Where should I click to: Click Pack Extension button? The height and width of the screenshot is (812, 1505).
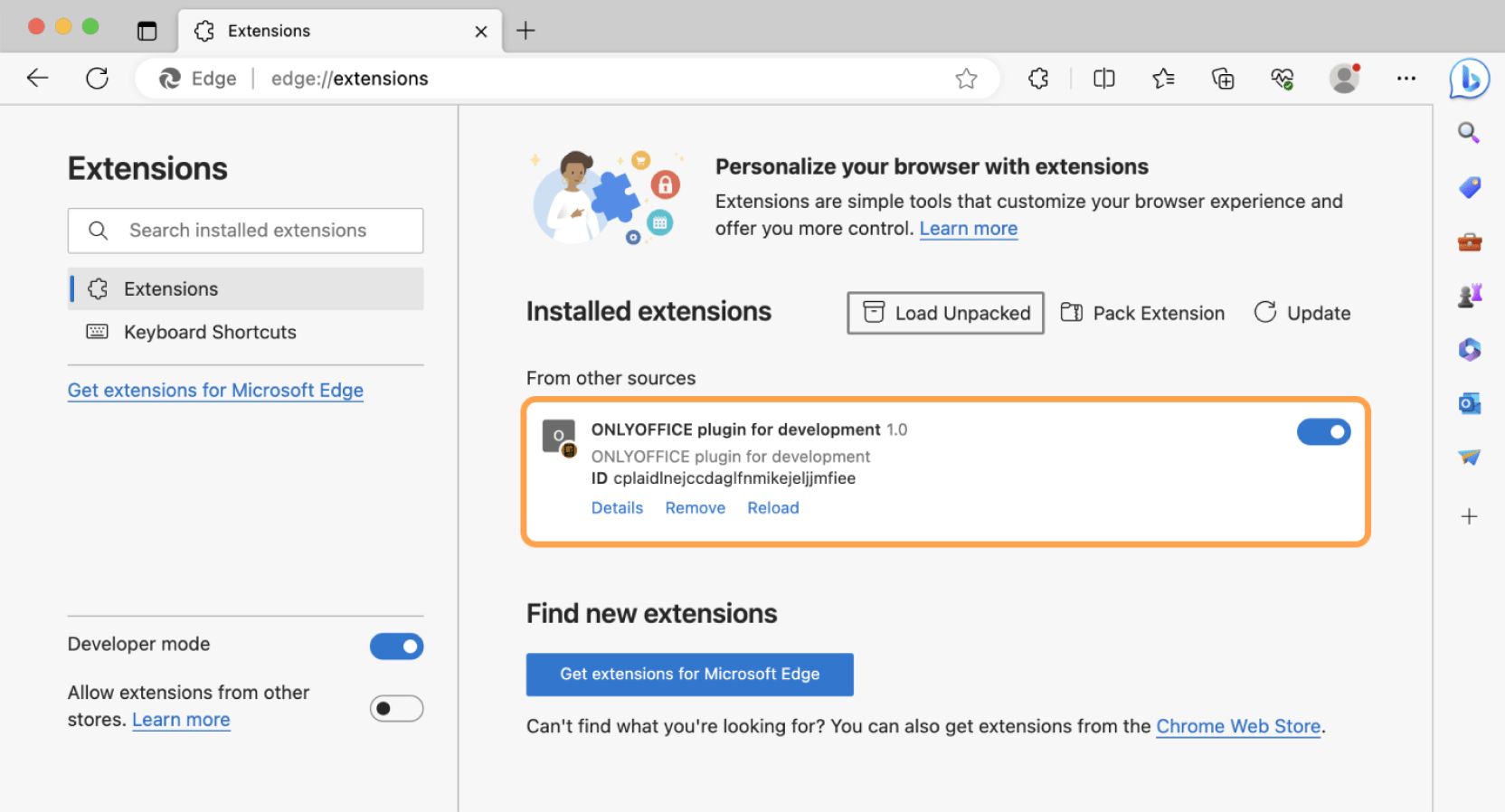tap(1142, 313)
